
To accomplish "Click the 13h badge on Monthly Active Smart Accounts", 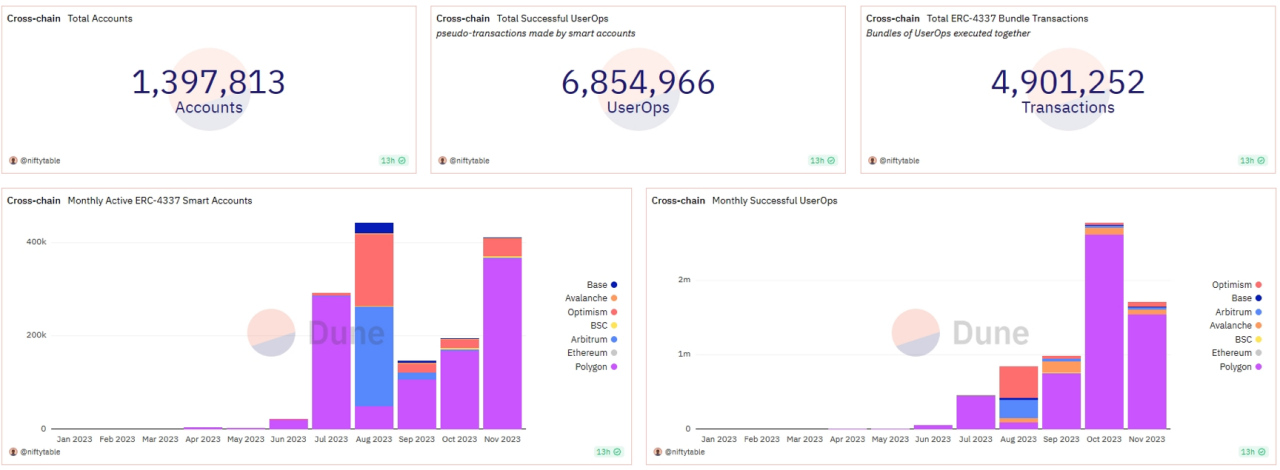I will click(x=607, y=452).
